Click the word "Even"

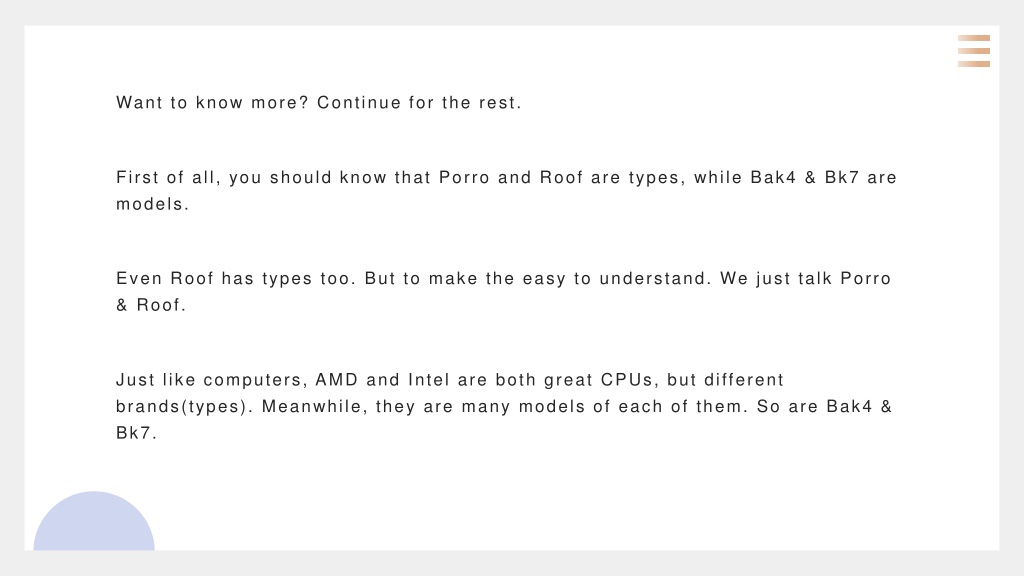139,279
